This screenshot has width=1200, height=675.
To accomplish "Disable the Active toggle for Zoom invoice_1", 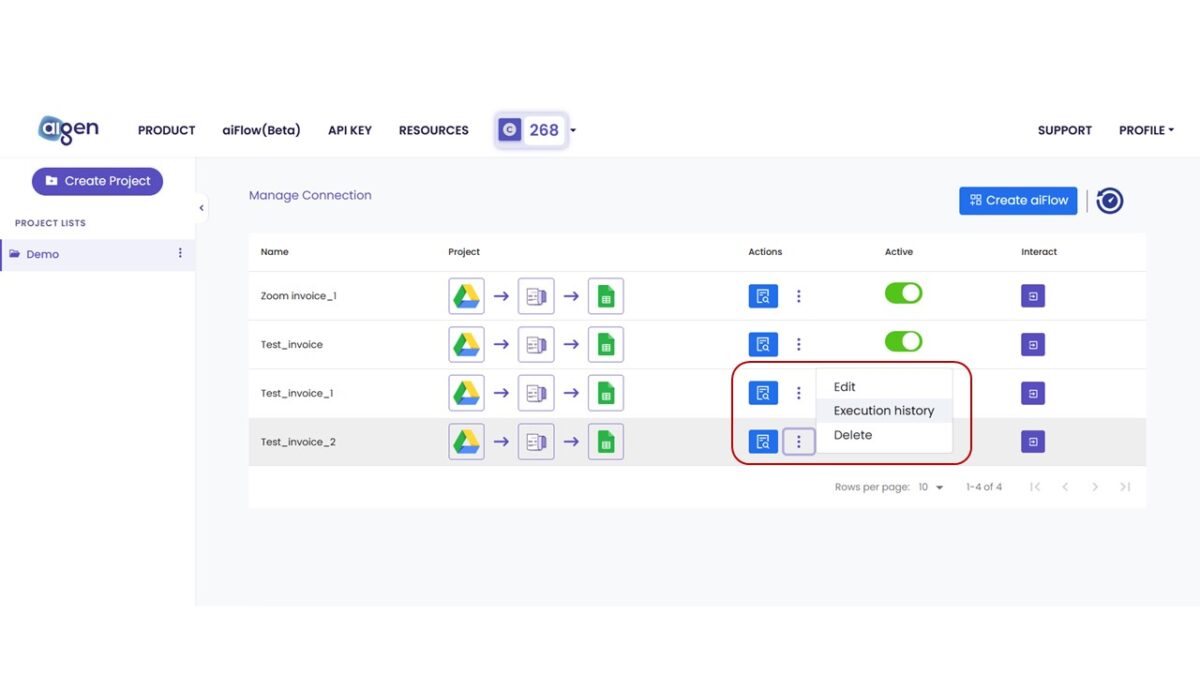I will click(903, 293).
